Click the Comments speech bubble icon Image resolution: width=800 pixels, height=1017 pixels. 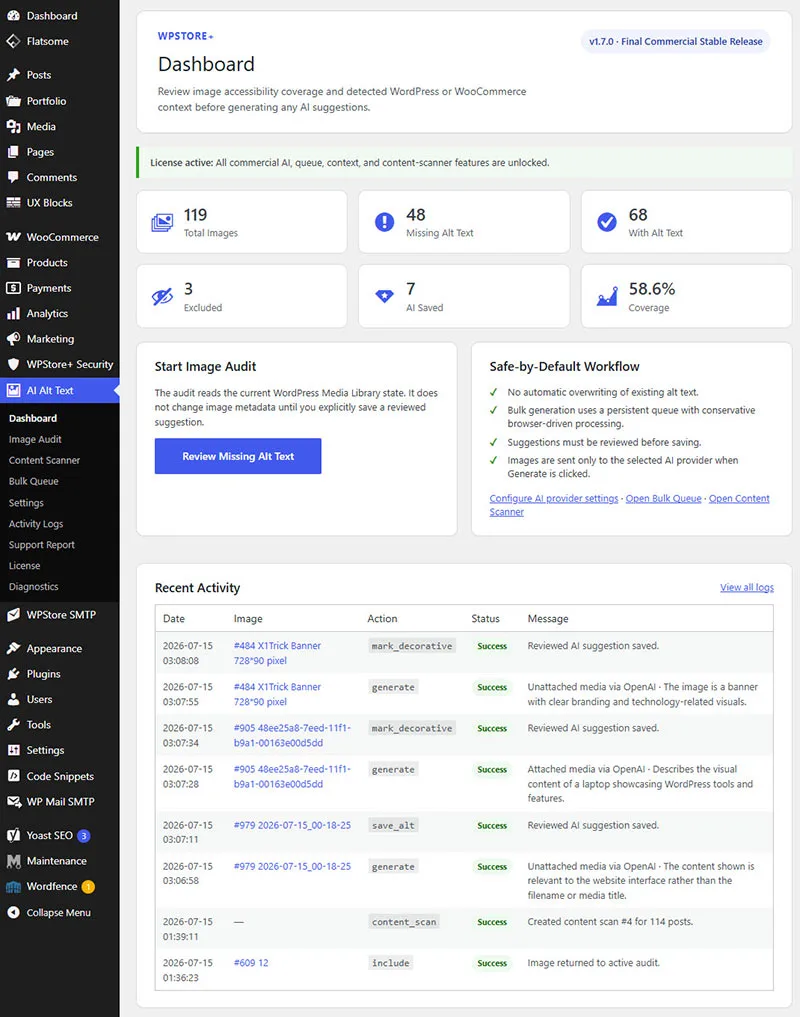point(13,177)
